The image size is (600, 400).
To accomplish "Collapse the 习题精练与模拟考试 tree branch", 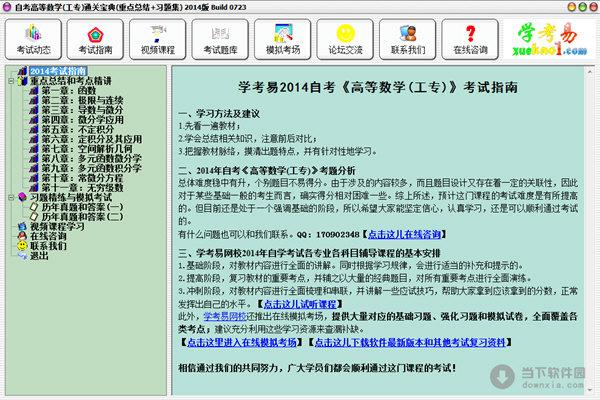I will [x=11, y=198].
